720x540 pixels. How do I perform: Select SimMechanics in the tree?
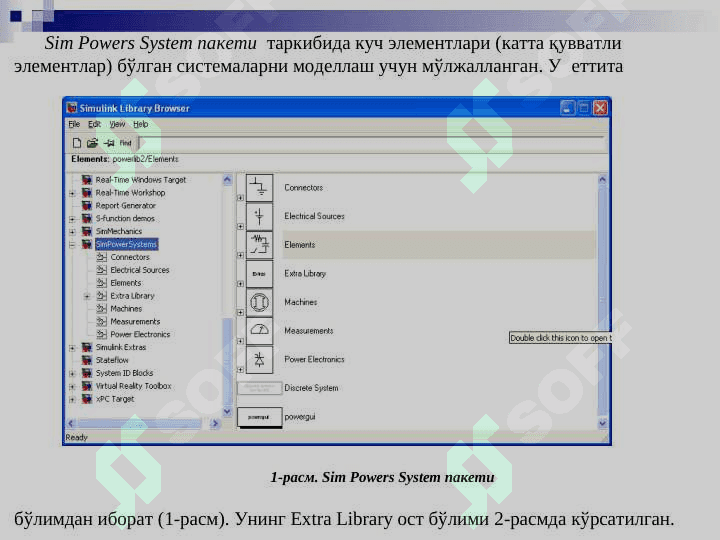(x=118, y=231)
